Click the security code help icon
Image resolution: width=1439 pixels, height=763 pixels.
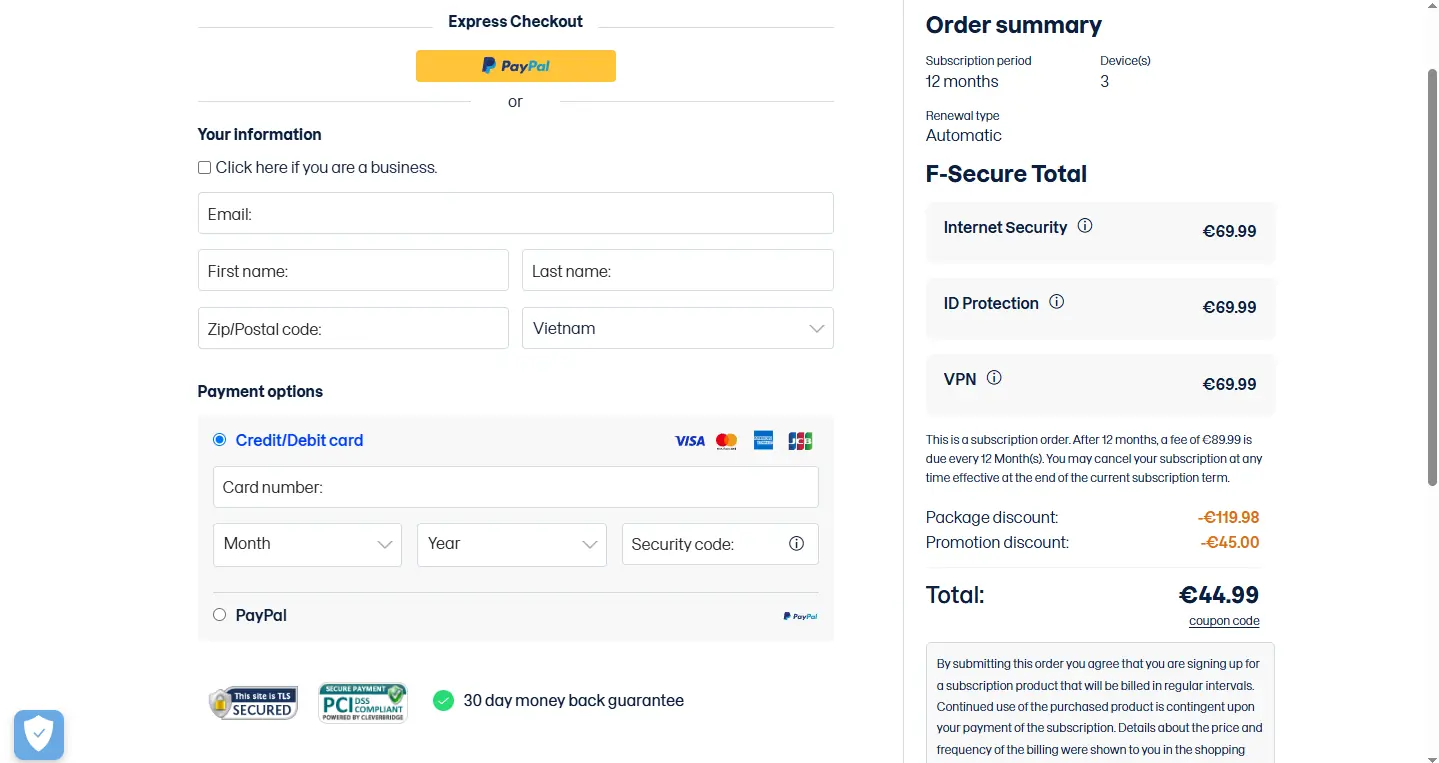[x=796, y=544]
